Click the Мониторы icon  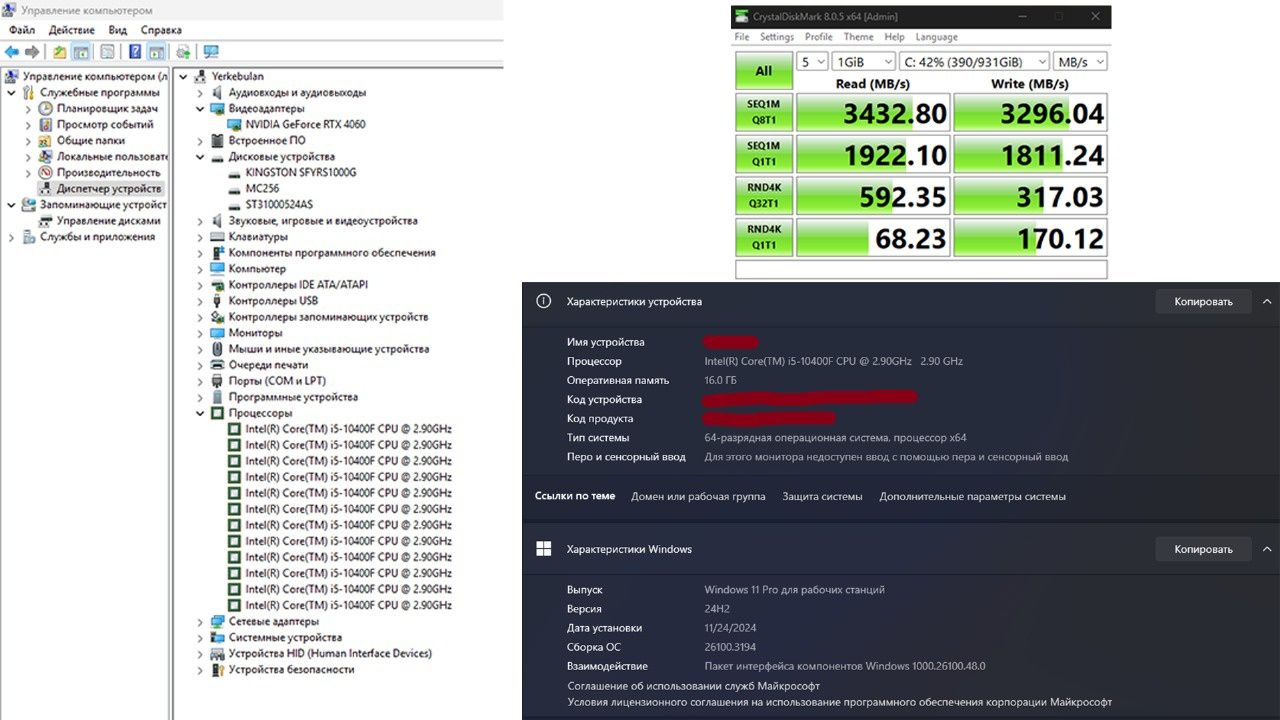tap(217, 332)
